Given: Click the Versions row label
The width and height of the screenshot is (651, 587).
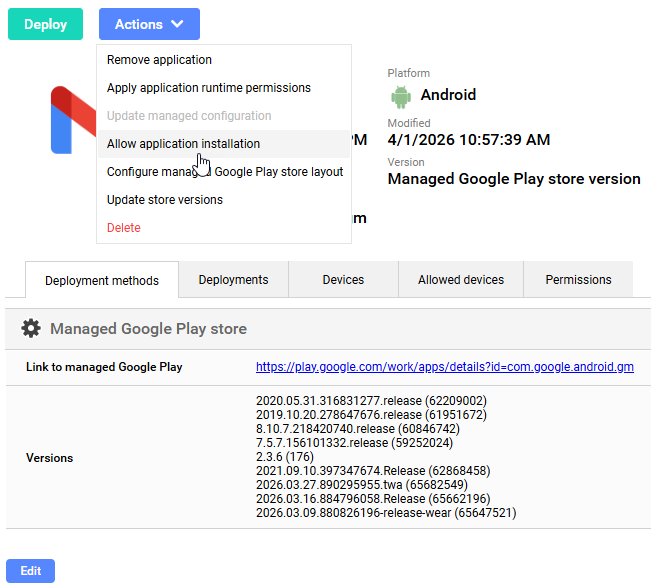Looking at the screenshot, I should tap(49, 458).
